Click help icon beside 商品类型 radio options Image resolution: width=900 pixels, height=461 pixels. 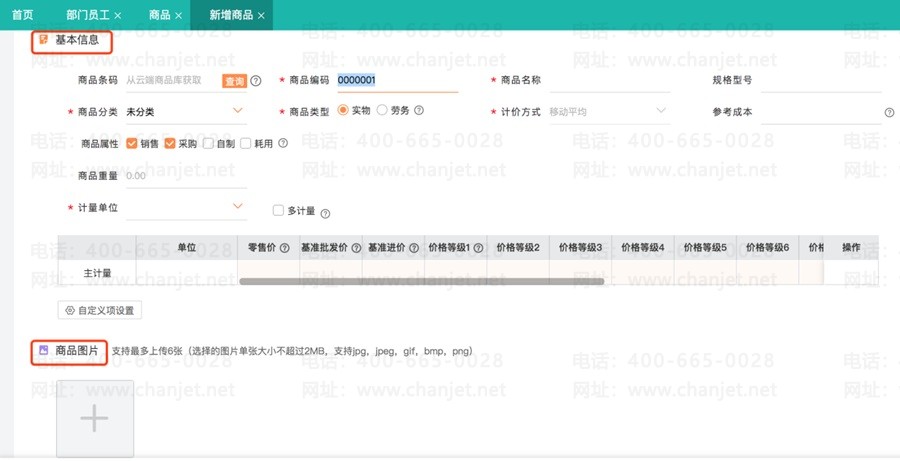coord(419,110)
